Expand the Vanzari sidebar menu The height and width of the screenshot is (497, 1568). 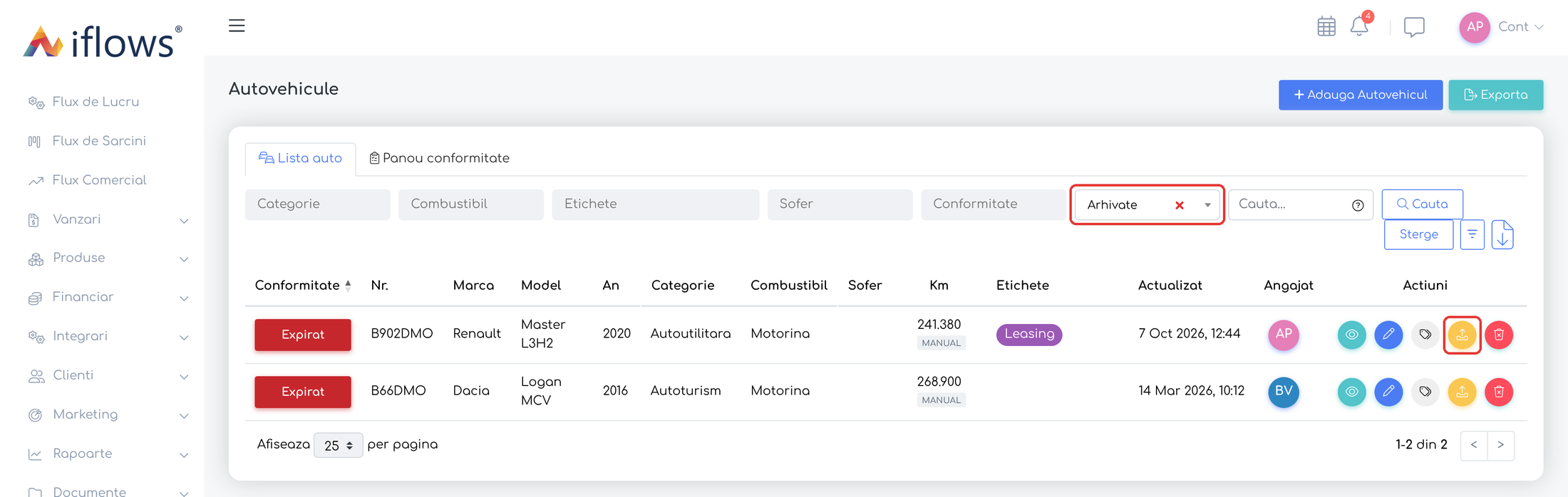(x=107, y=219)
